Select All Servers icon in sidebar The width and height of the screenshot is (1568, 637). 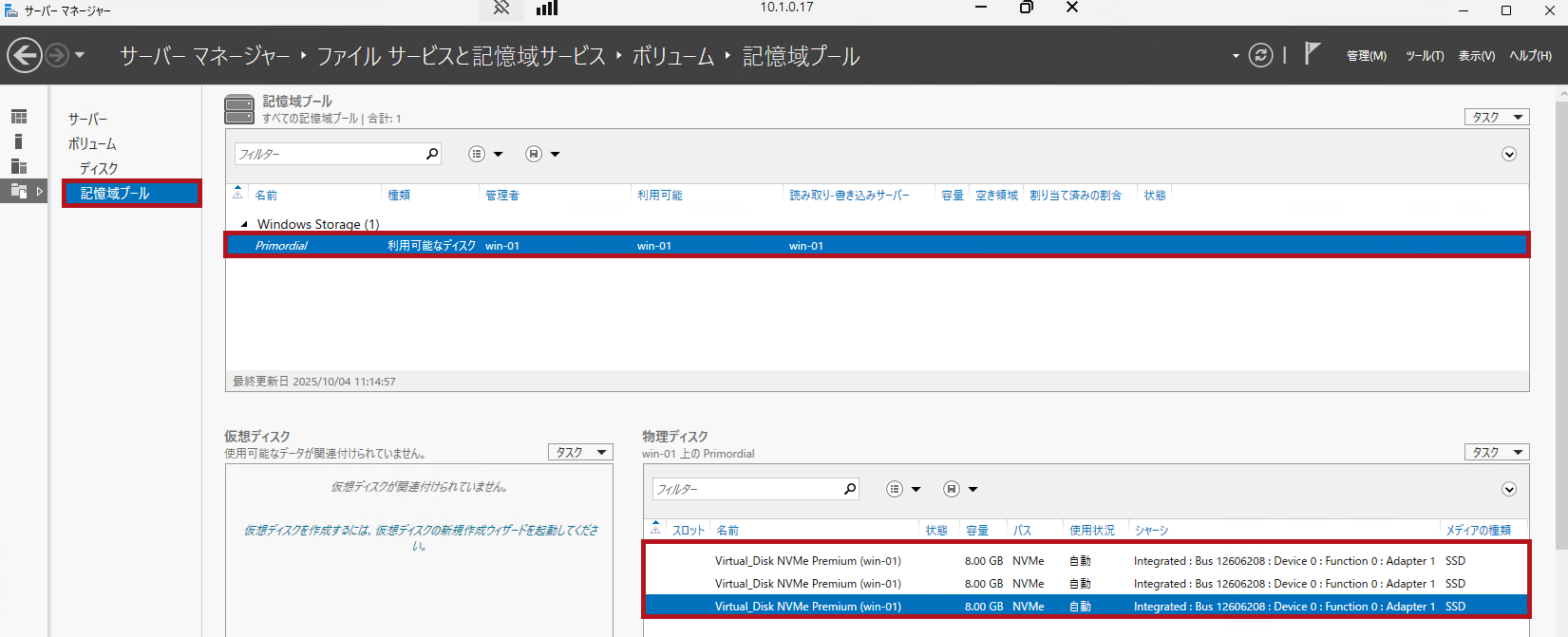click(x=19, y=166)
